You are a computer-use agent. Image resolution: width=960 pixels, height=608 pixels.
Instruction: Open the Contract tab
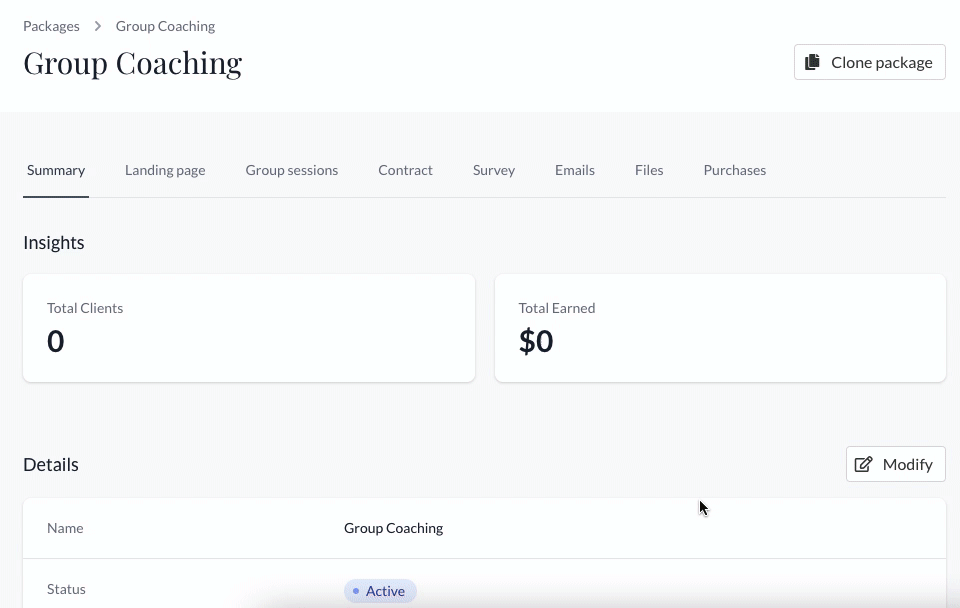[405, 170]
